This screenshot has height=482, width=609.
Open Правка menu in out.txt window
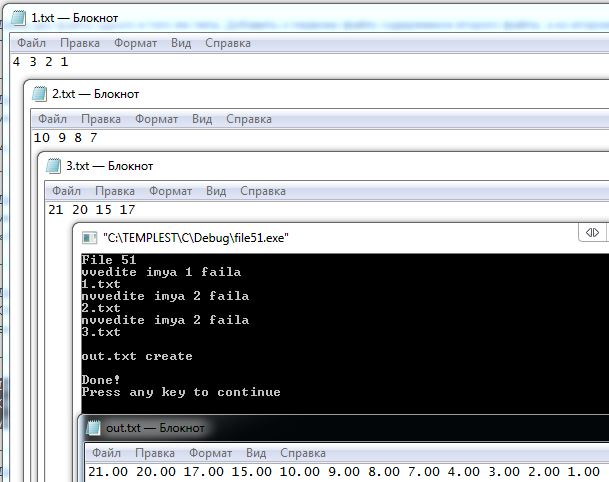coord(155,453)
